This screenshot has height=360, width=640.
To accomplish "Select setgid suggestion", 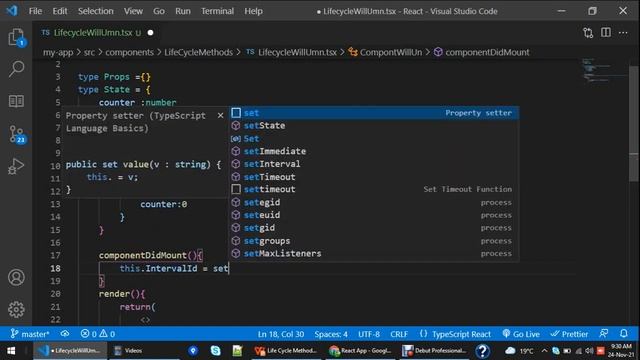I will 374,228.
